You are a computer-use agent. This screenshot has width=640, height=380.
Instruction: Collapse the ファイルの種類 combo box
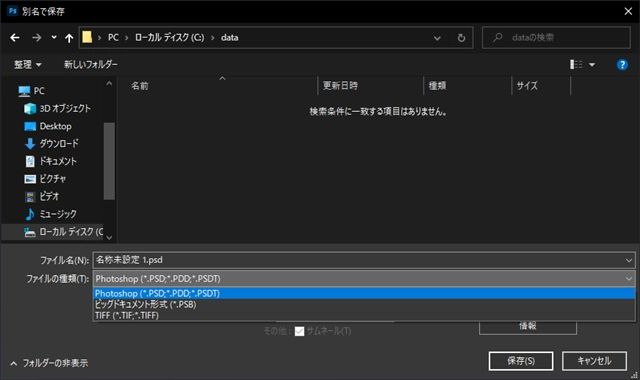pyautogui.click(x=364, y=279)
